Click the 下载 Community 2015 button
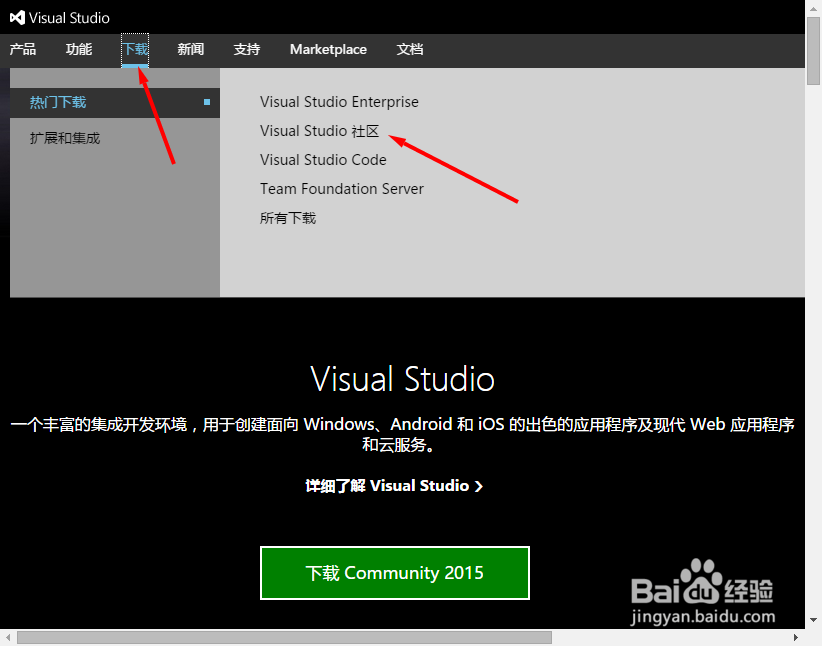Screen dimensions: 822x646 (394, 573)
